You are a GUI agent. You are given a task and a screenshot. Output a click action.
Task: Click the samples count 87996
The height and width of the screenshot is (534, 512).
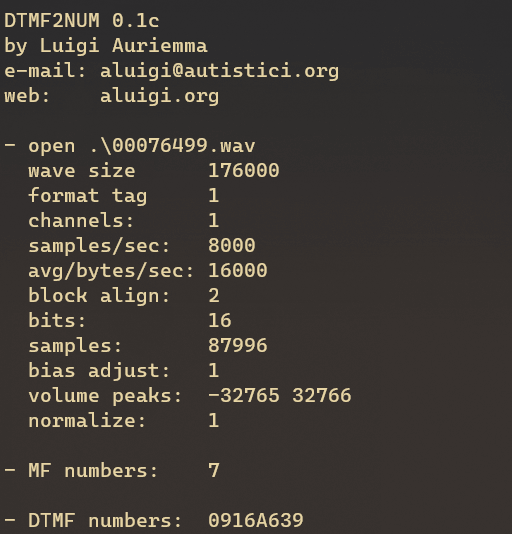coord(238,345)
